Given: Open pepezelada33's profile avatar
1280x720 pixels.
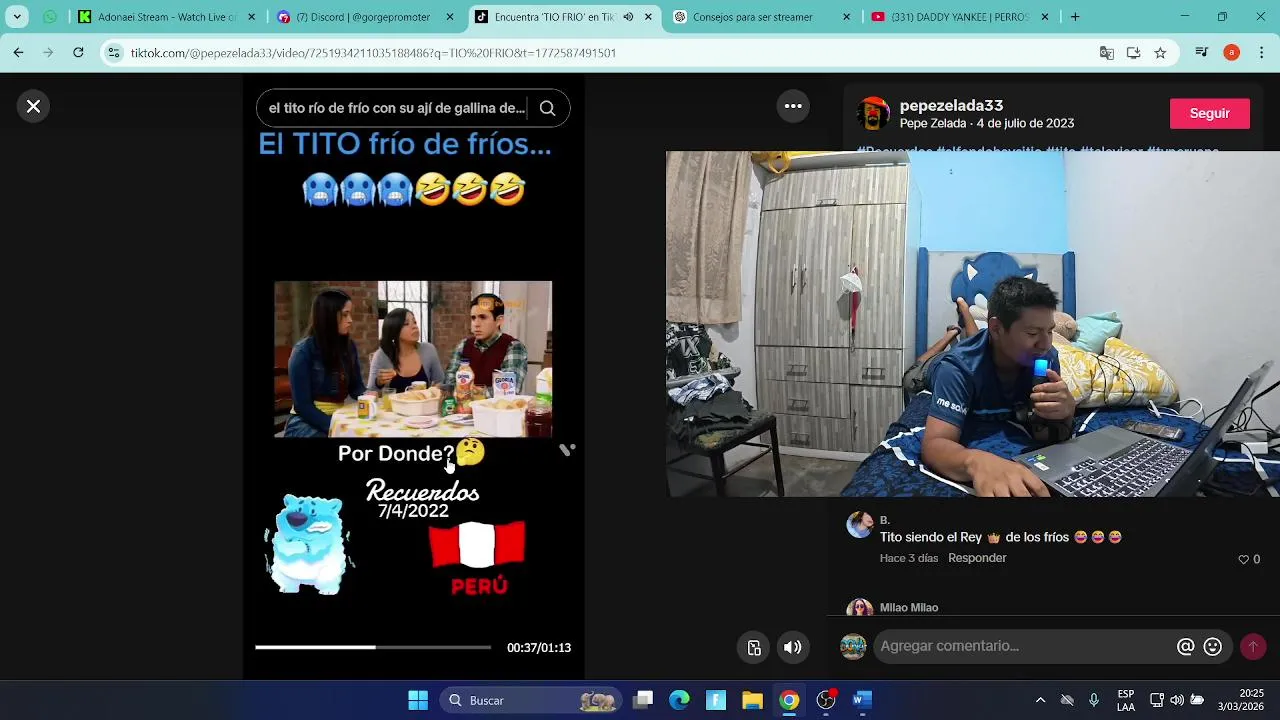Looking at the screenshot, I should pos(873,114).
